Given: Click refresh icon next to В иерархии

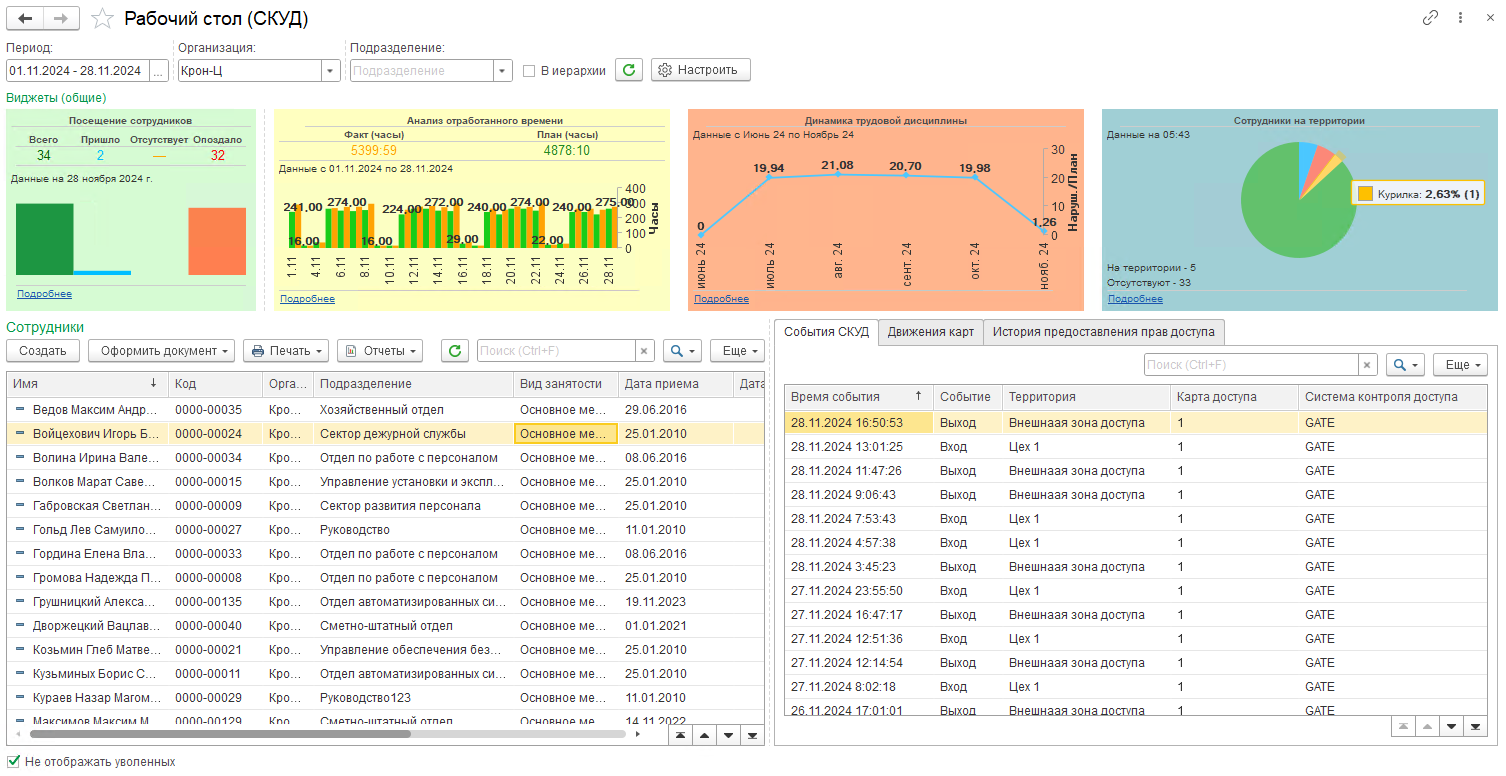Looking at the screenshot, I should 628,70.
